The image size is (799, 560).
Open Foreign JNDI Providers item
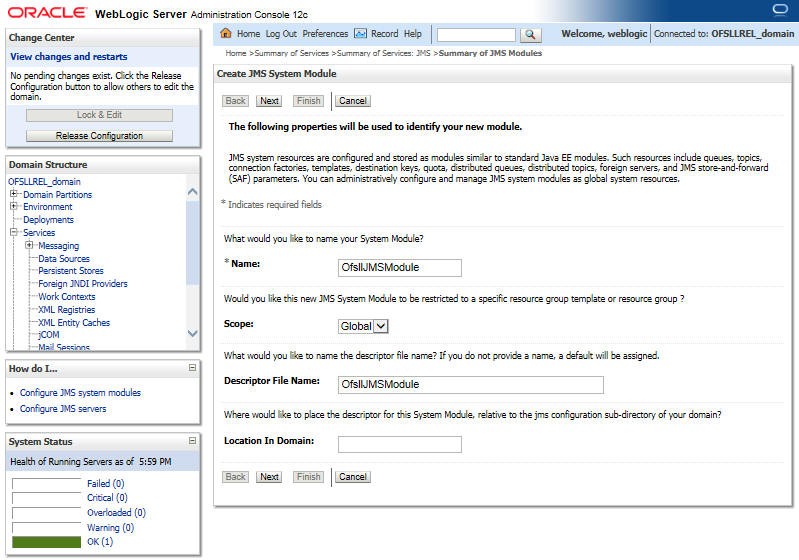coord(83,283)
